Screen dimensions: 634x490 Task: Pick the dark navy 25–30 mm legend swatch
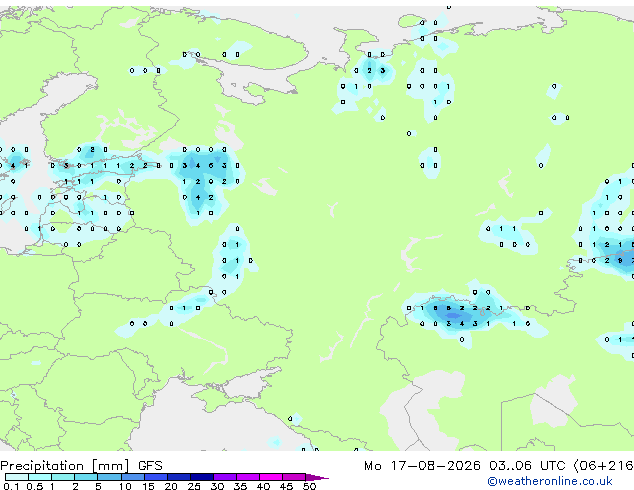point(201,477)
